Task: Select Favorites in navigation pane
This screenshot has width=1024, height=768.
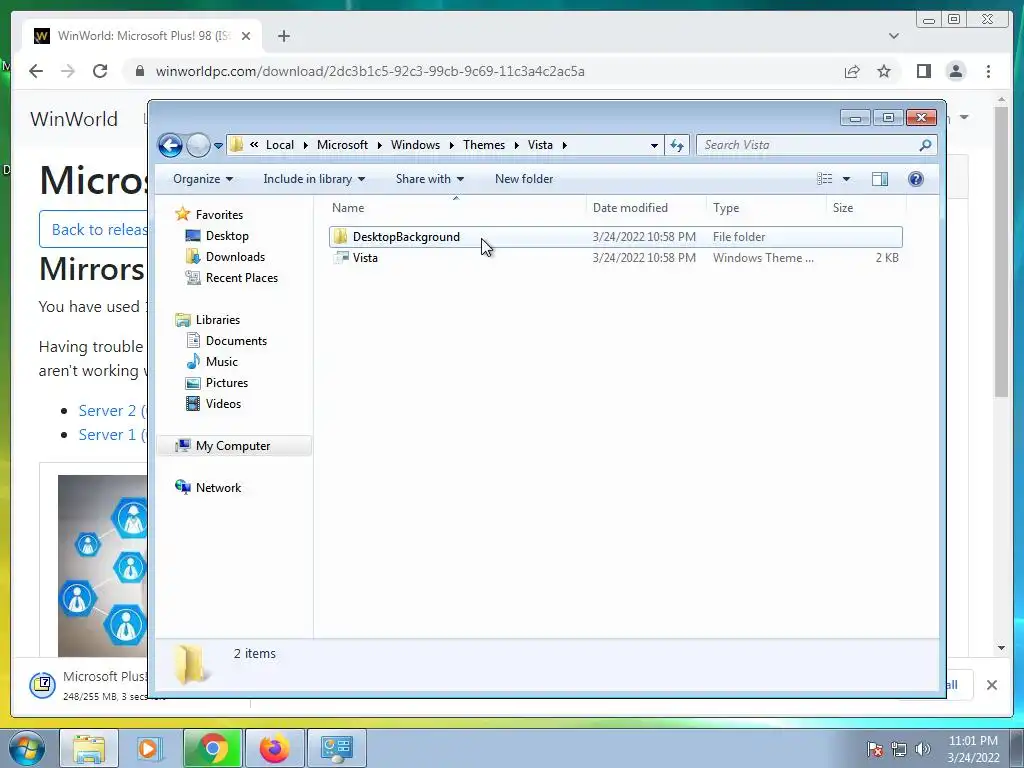Action: 219,215
